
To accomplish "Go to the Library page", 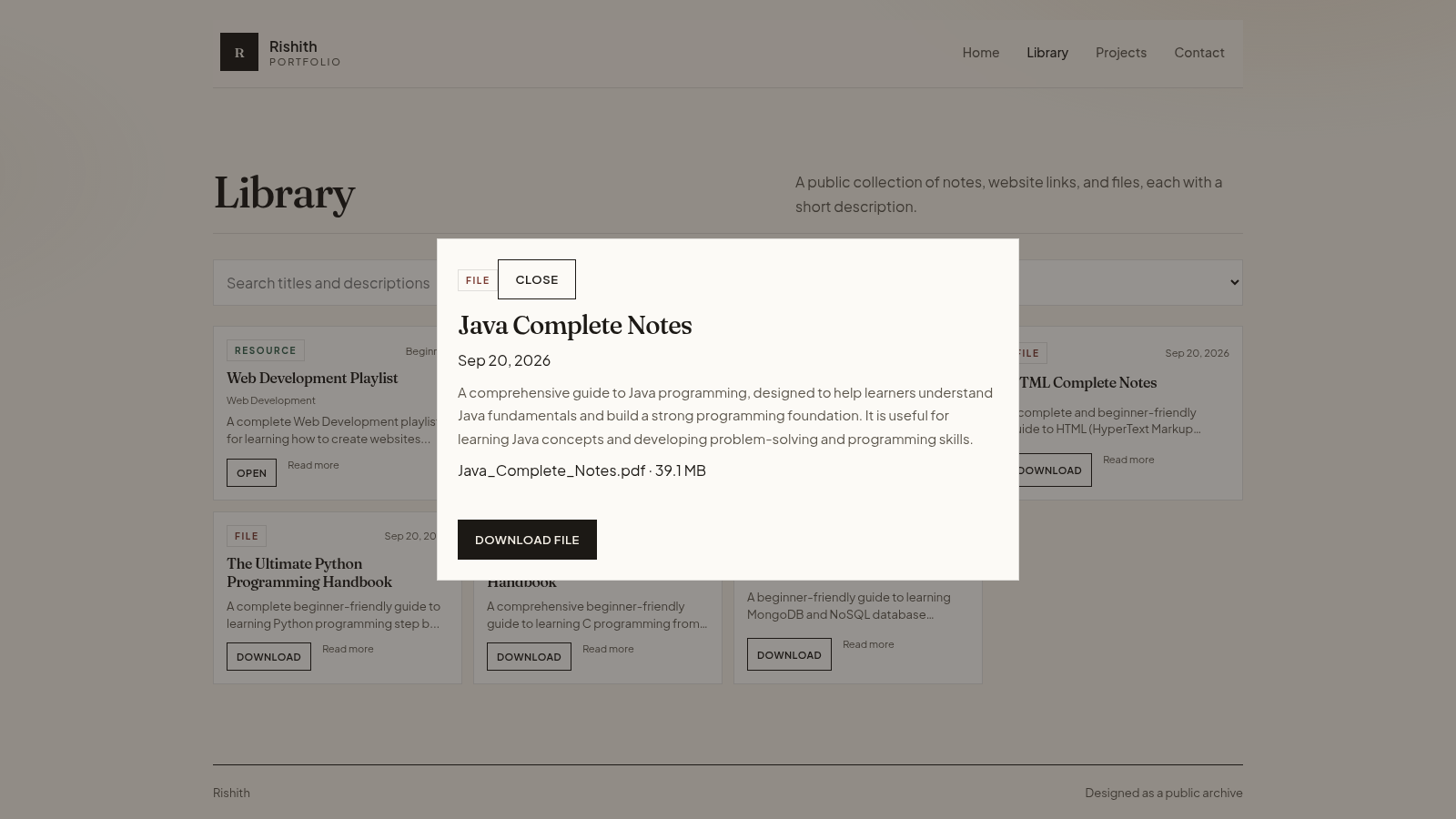I will click(x=1047, y=53).
